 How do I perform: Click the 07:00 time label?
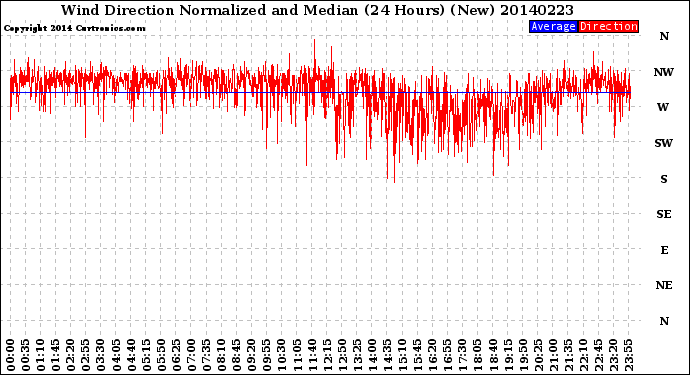(x=191, y=355)
